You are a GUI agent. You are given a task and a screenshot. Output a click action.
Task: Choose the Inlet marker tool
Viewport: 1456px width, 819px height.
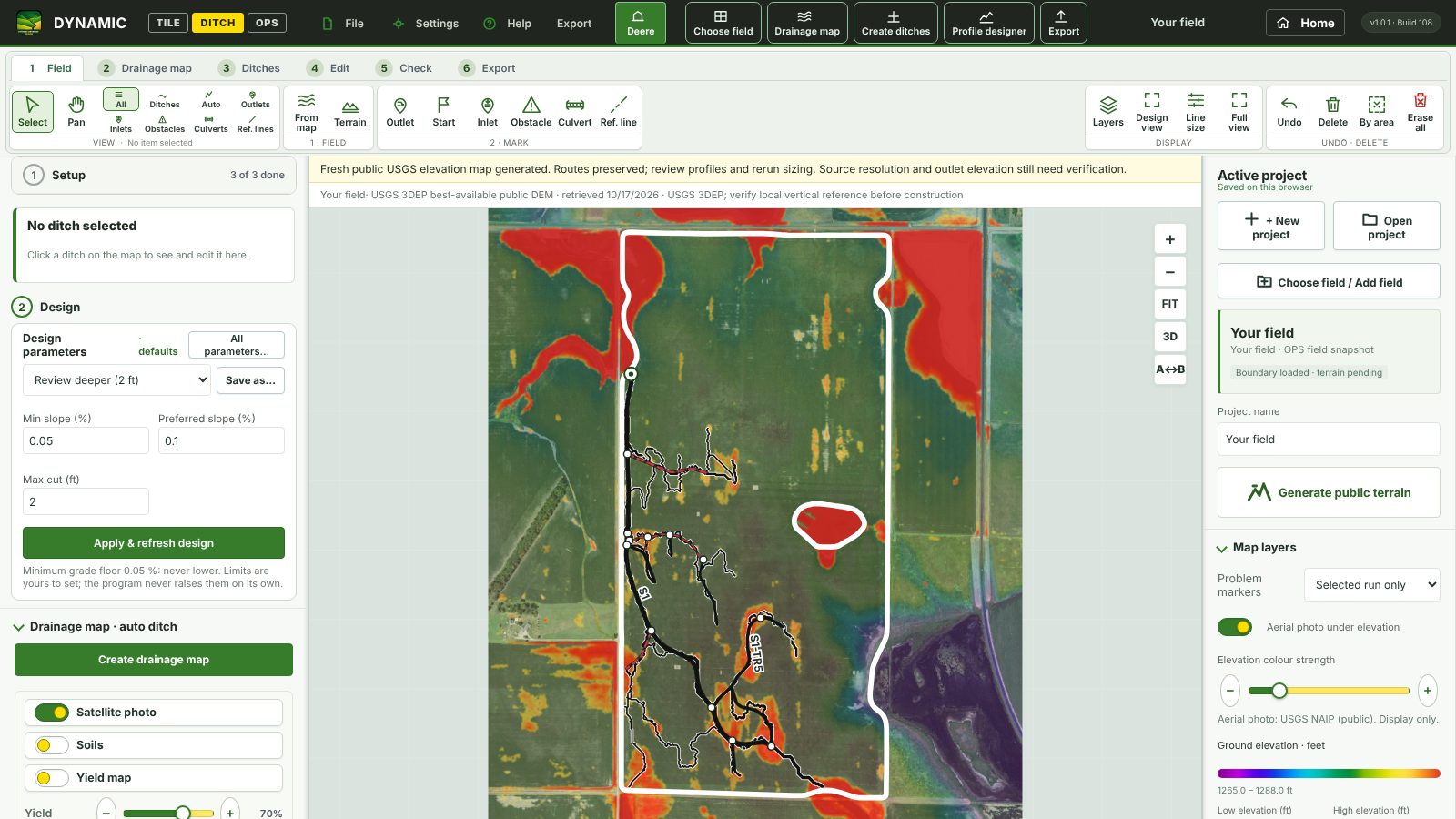(x=488, y=113)
